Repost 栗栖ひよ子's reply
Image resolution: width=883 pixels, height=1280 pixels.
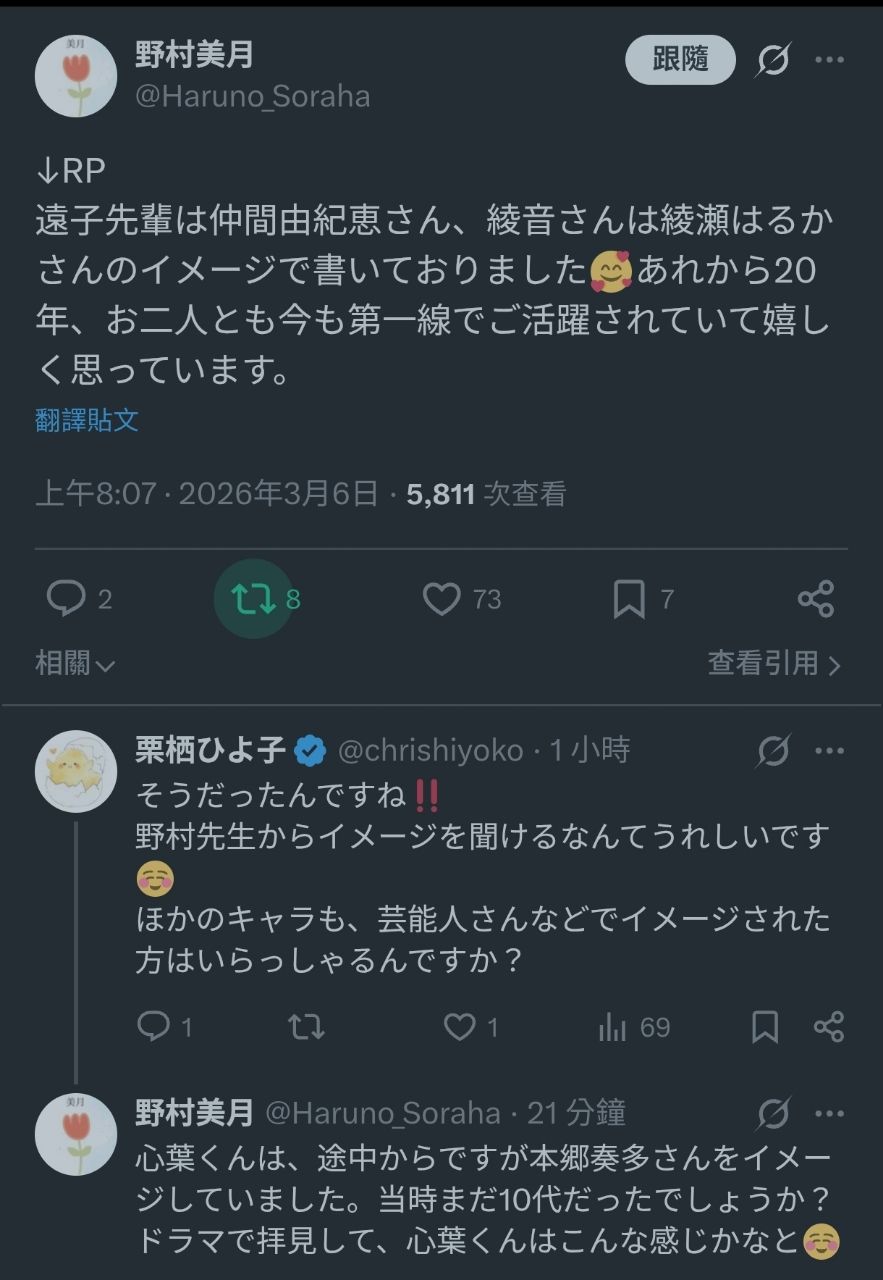point(306,1026)
